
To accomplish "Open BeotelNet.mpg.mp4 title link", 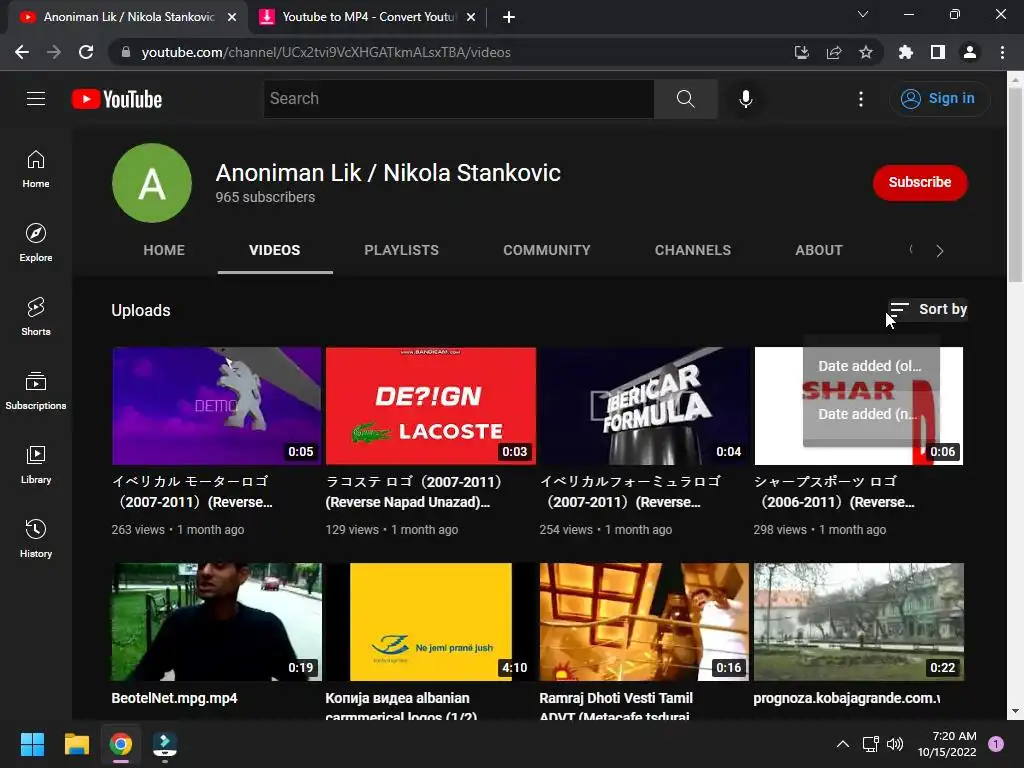I will [174, 698].
